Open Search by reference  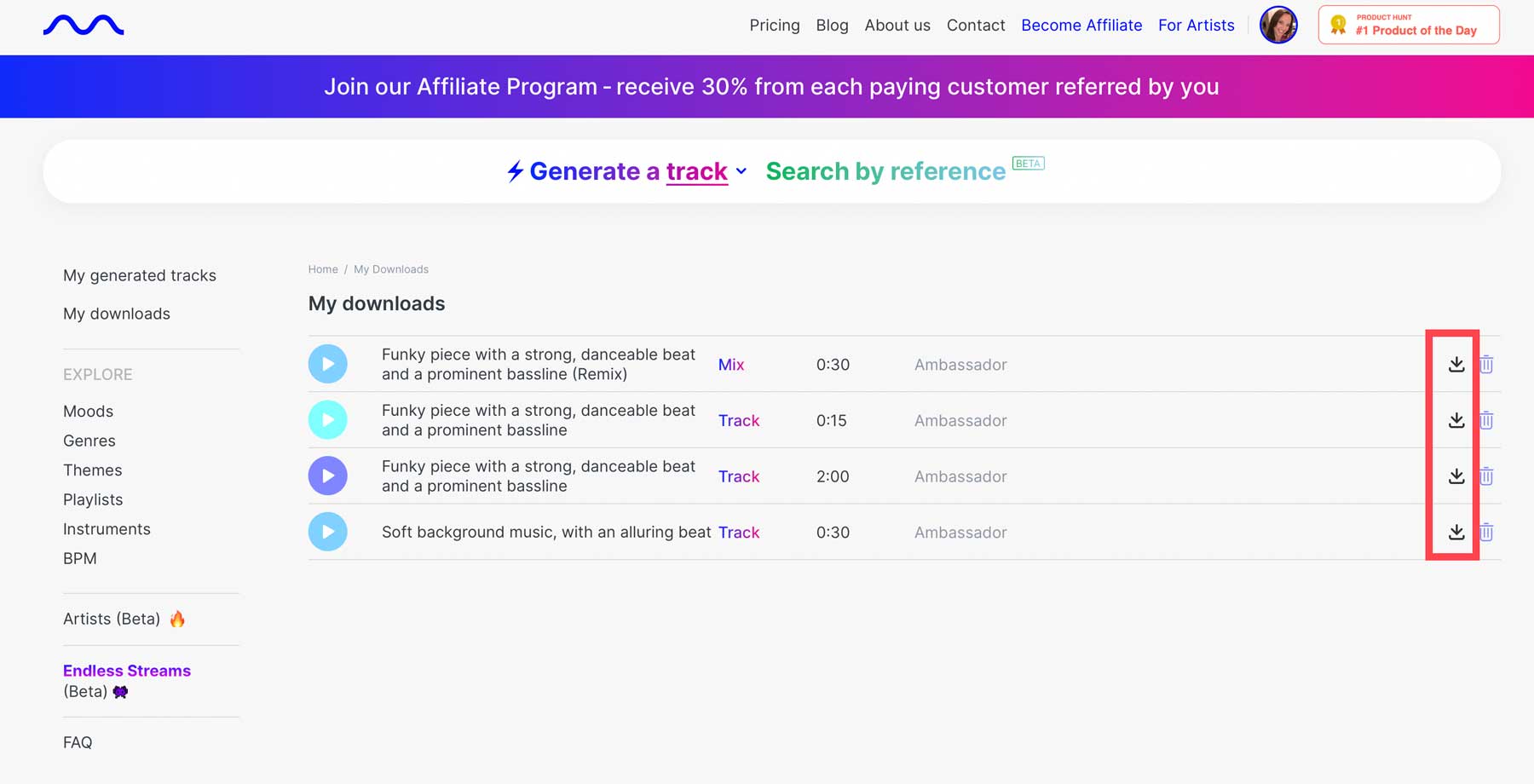885,171
